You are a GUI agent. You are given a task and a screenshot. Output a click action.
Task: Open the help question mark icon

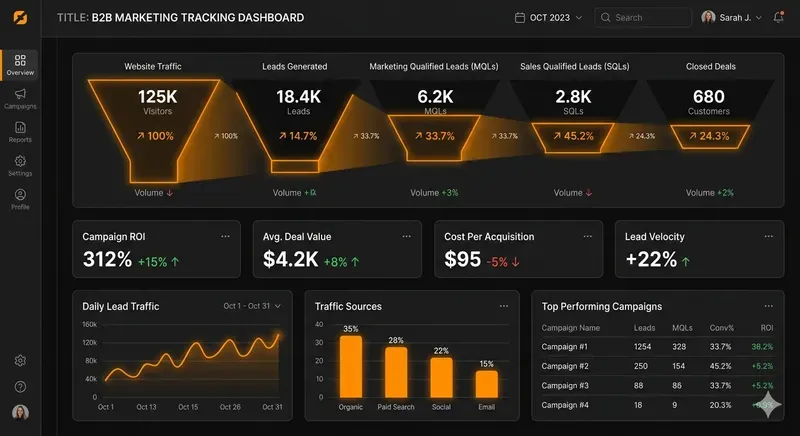pyautogui.click(x=20, y=387)
